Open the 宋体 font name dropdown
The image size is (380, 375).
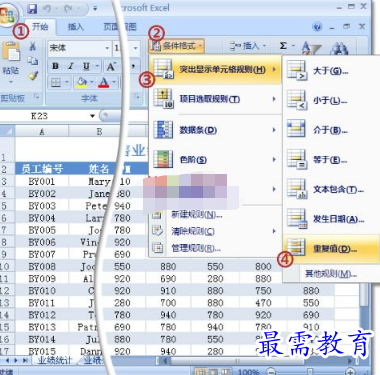[x=107, y=48]
